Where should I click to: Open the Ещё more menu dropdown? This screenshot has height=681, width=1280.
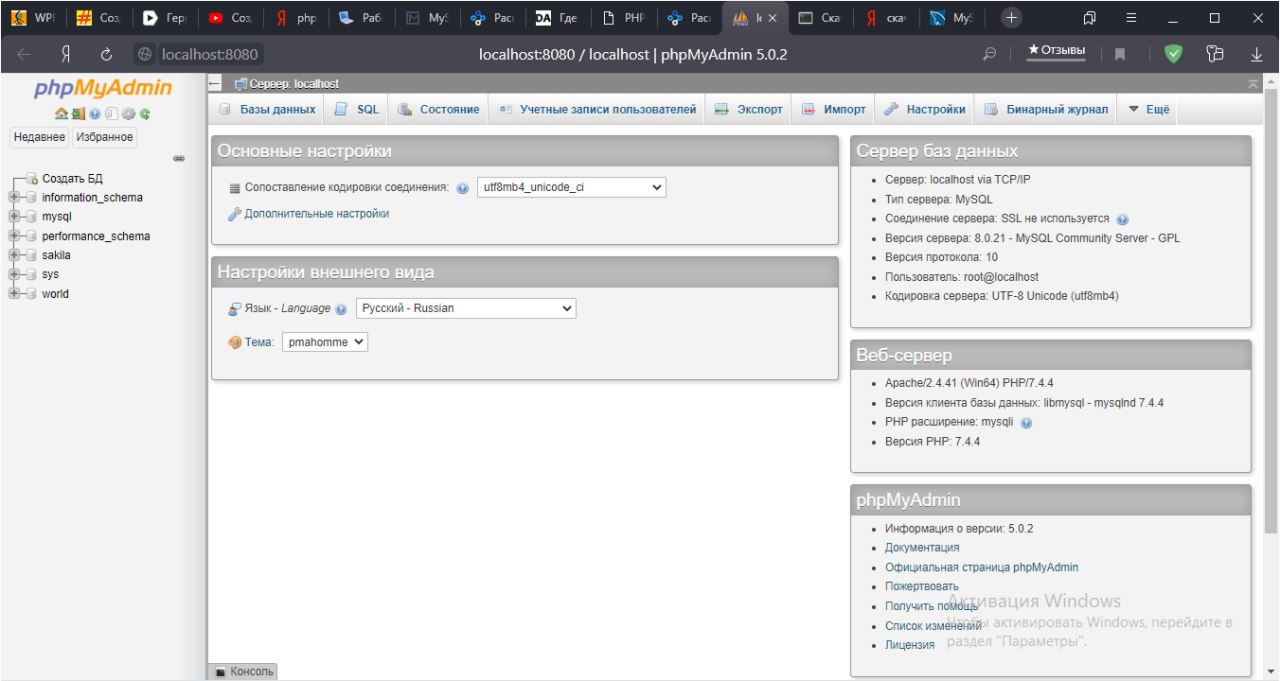tap(1148, 109)
